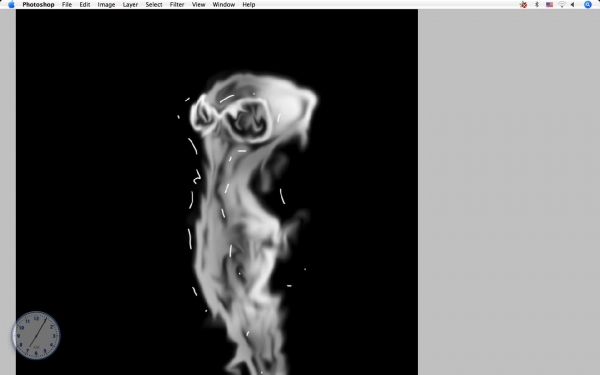Open the Apple menu
The width and height of the screenshot is (600, 375).
[11, 5]
